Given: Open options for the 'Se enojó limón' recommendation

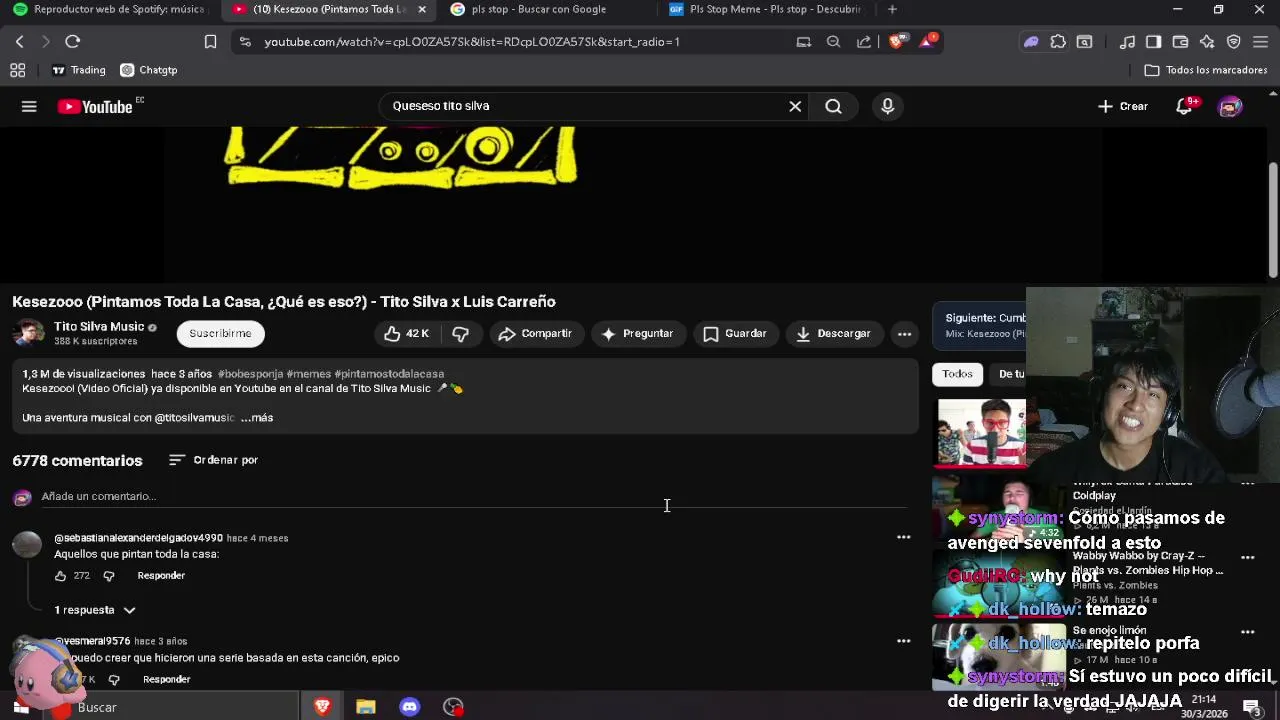Looking at the screenshot, I should (1247, 632).
